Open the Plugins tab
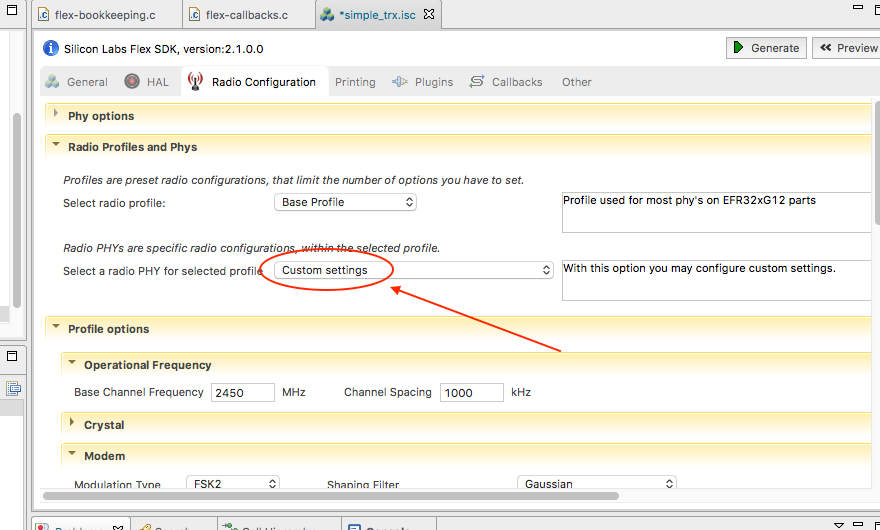The height and width of the screenshot is (530, 880). pyautogui.click(x=423, y=82)
